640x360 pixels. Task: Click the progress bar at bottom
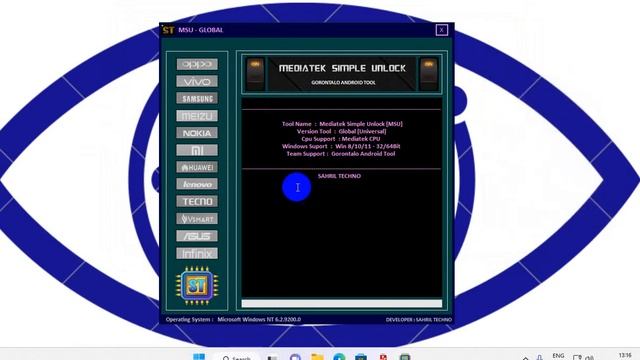(342, 303)
